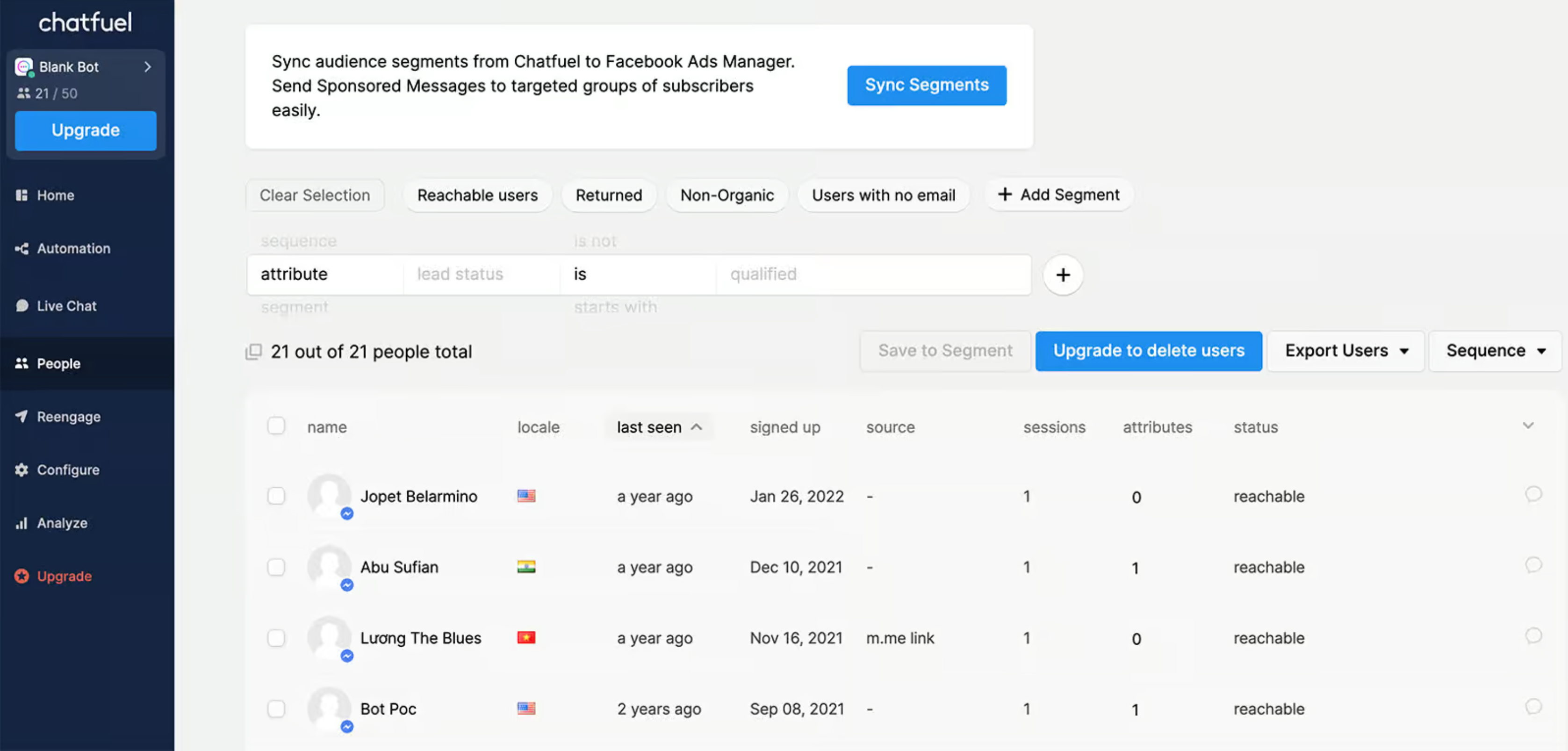Screen dimensions: 1568x751
Task: Open the Live Chat section
Action: click(66, 306)
